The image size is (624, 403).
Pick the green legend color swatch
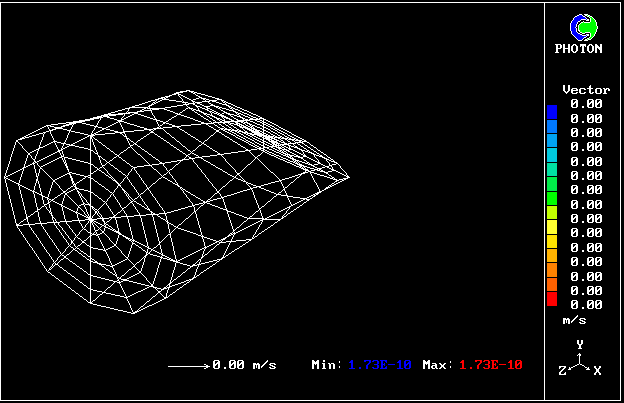click(552, 183)
